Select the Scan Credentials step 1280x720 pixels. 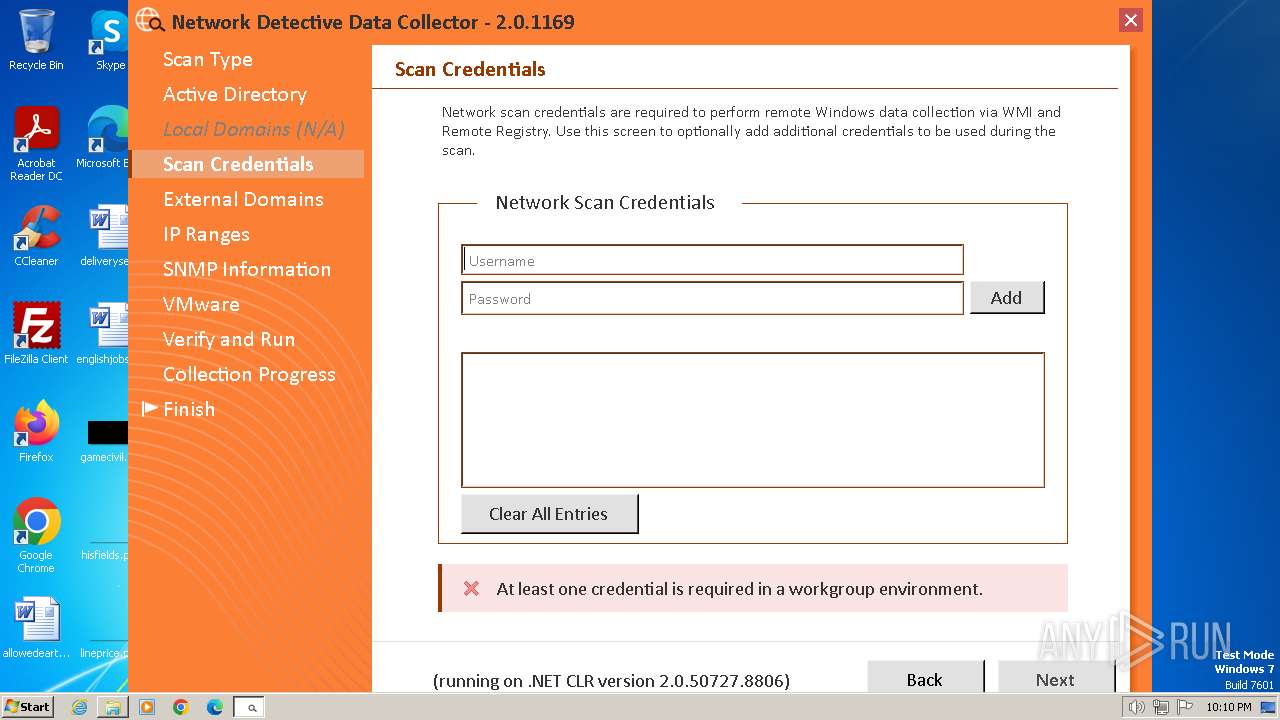pyautogui.click(x=247, y=164)
